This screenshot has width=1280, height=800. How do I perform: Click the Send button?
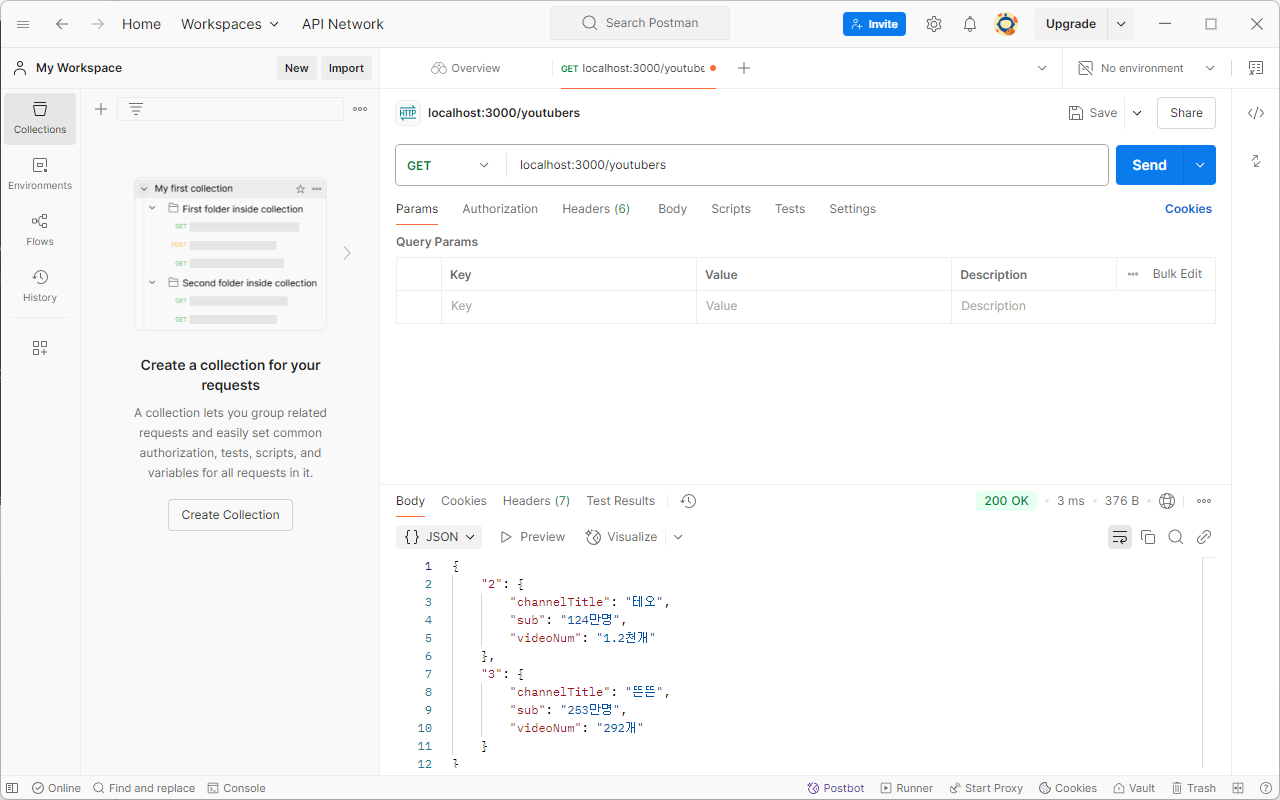point(1149,165)
